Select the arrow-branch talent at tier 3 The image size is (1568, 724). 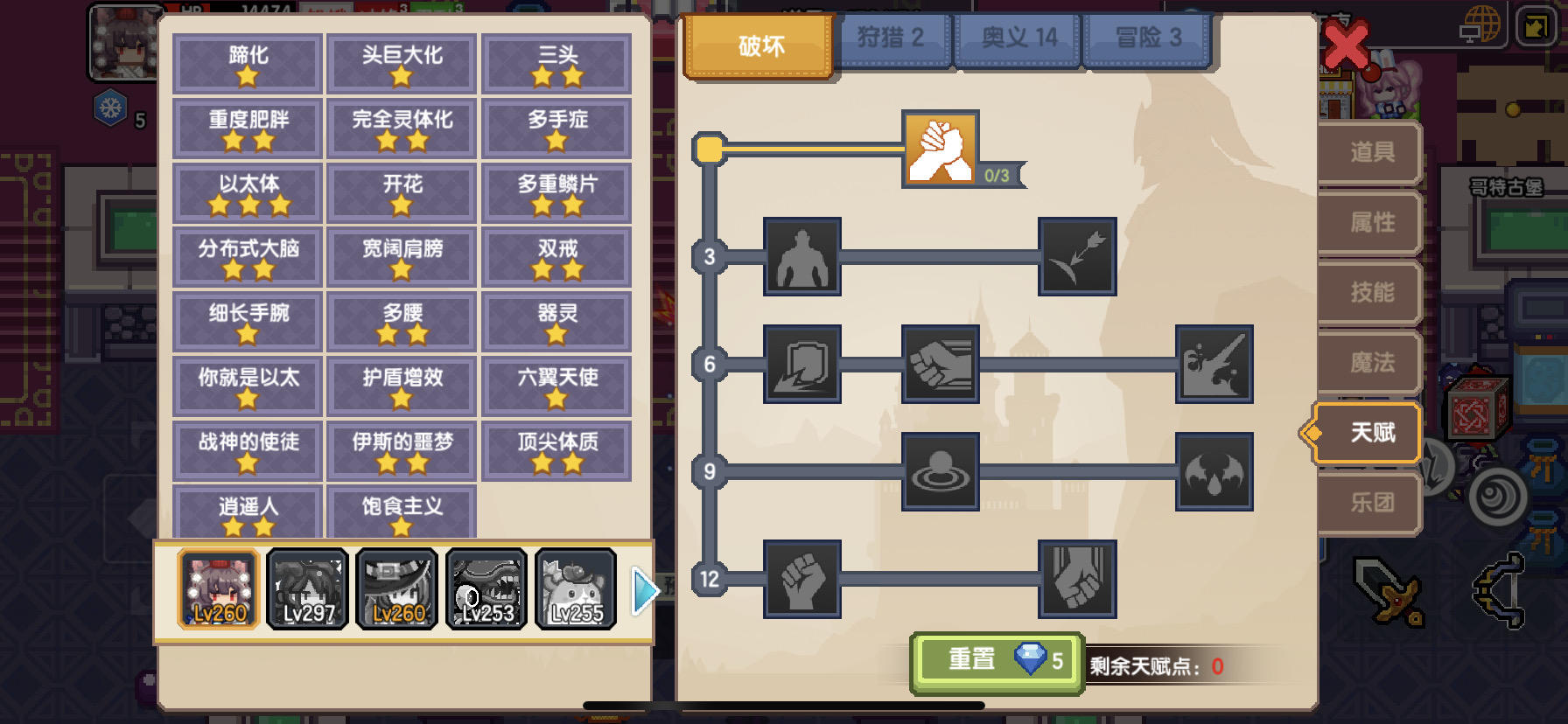[x=1077, y=256]
